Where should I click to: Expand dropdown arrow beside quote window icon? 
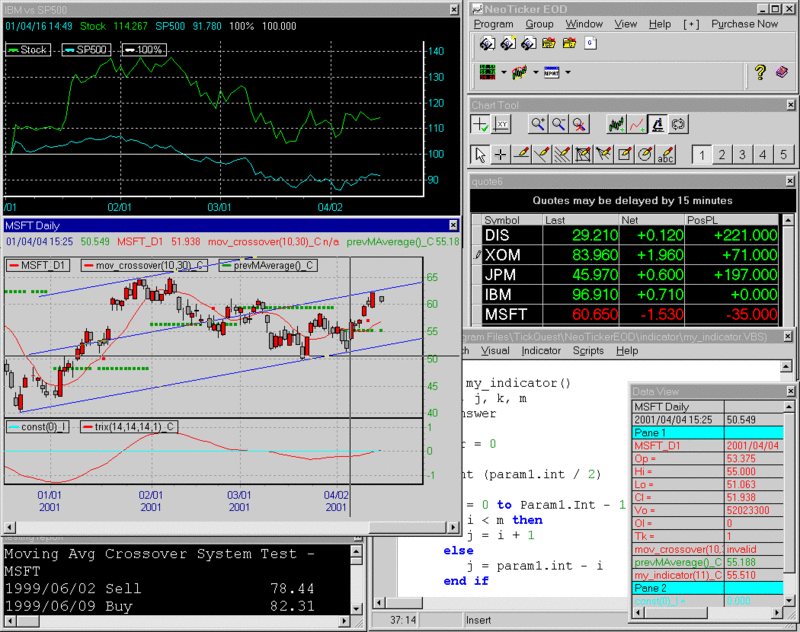tap(504, 72)
